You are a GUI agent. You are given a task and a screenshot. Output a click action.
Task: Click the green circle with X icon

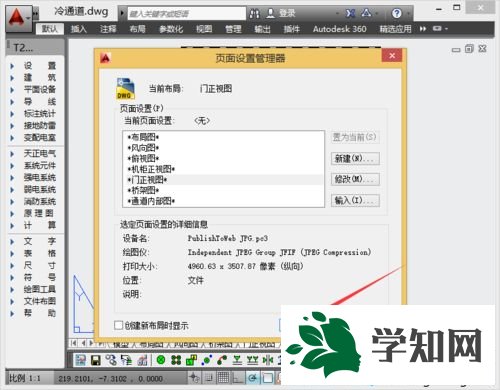161,360
